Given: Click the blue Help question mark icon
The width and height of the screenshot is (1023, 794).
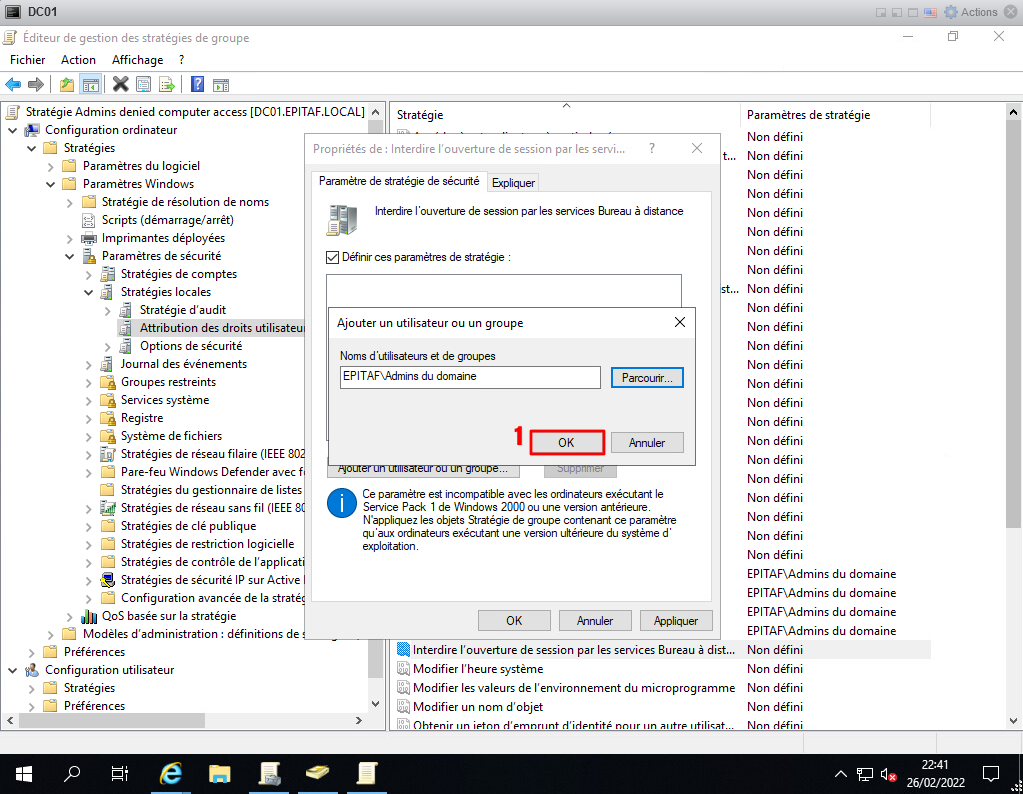Looking at the screenshot, I should tap(198, 84).
